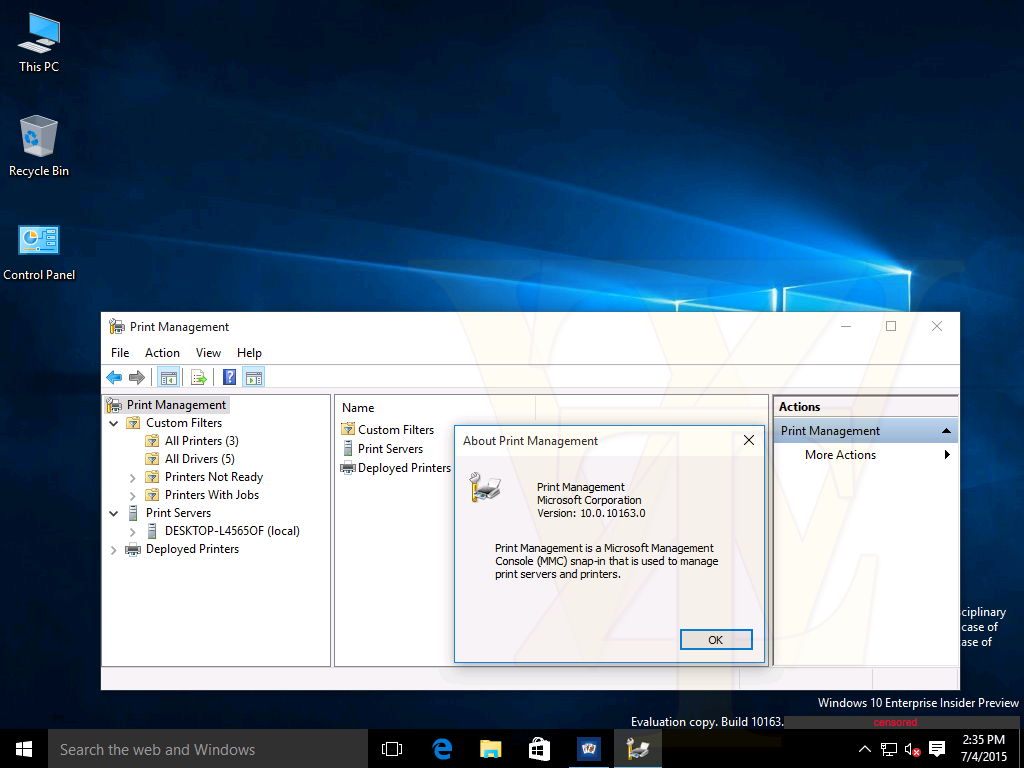This screenshot has height=768, width=1024.
Task: Collapse the Custom Filters tree node
Action: [114, 423]
